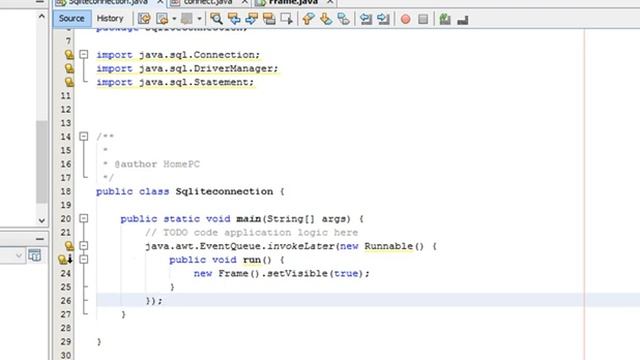Close the connect.java tab

244,2
